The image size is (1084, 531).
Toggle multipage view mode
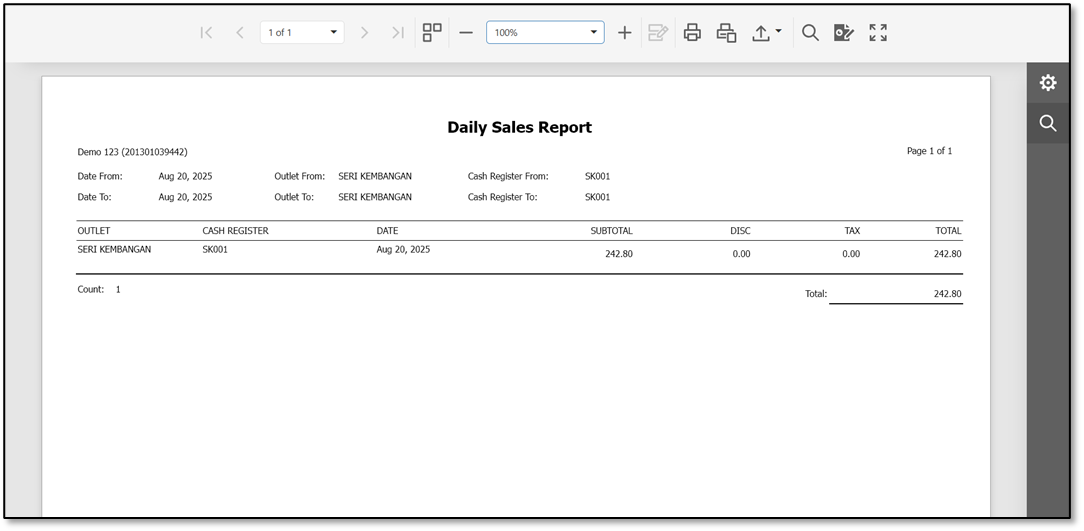tap(432, 32)
